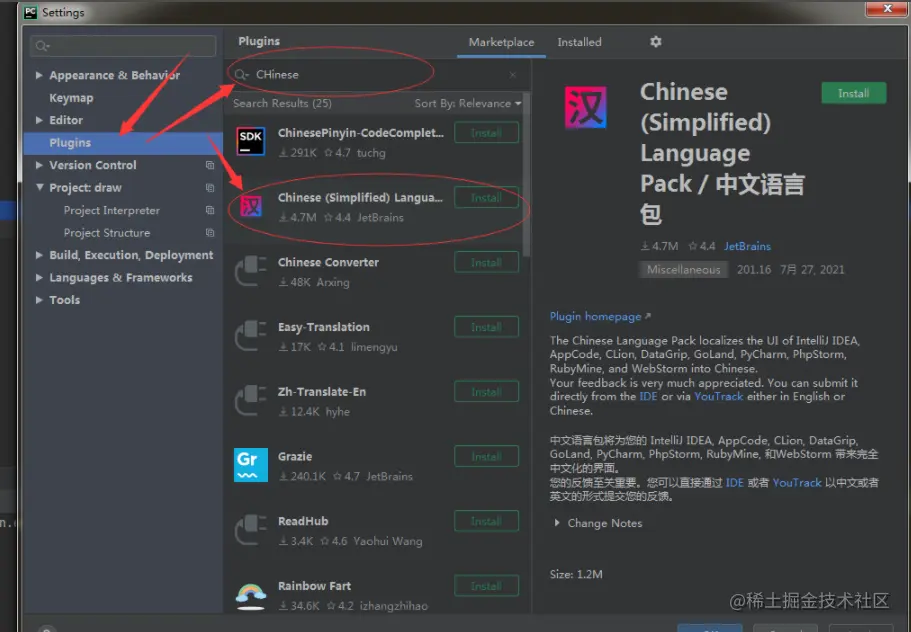Install the Zh-Translate-En plugin
This screenshot has height=632, width=911.
[x=486, y=392]
